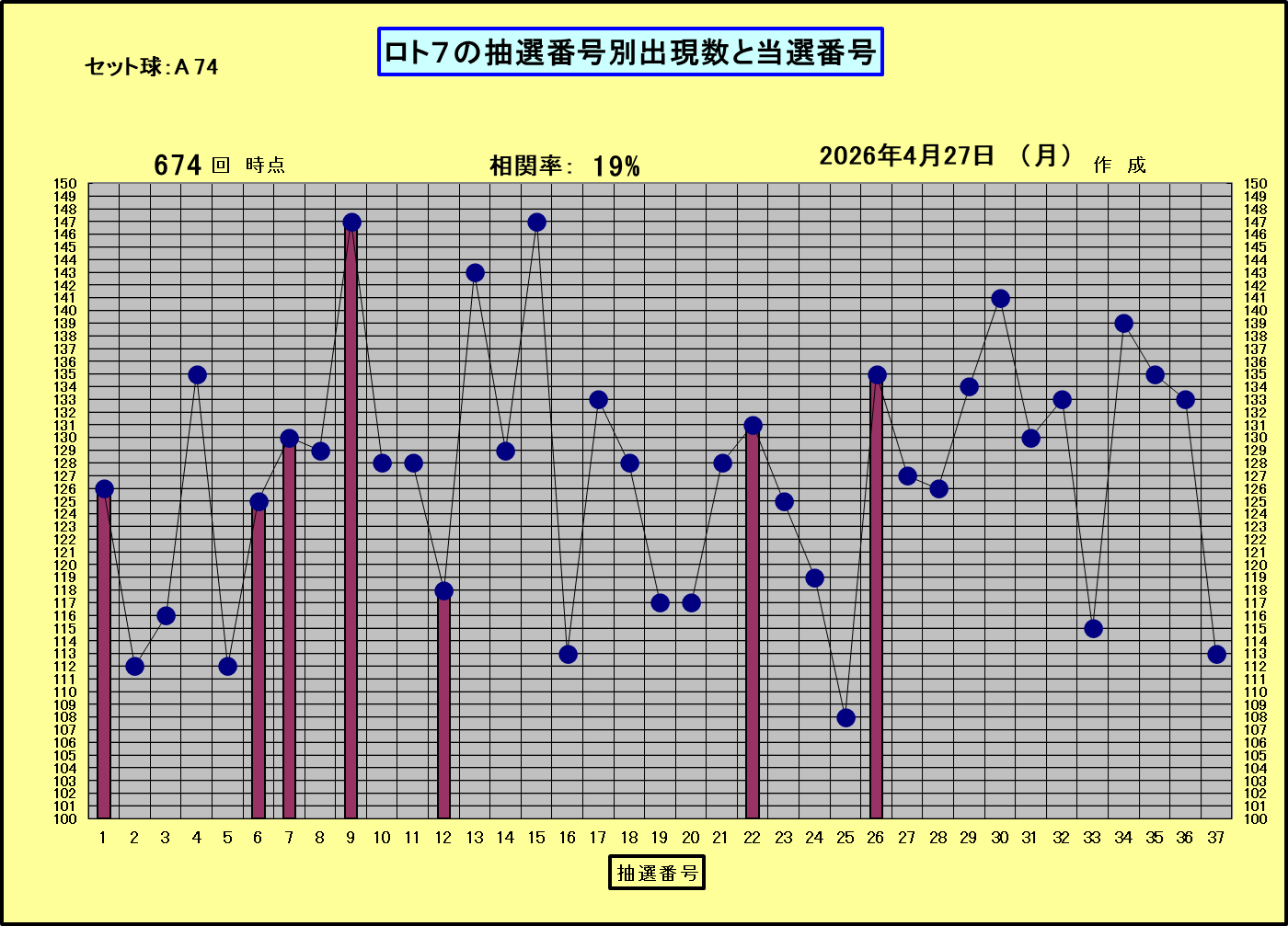Image resolution: width=1288 pixels, height=926 pixels.
Task: Select the 相関率 19% text
Action: 564,166
